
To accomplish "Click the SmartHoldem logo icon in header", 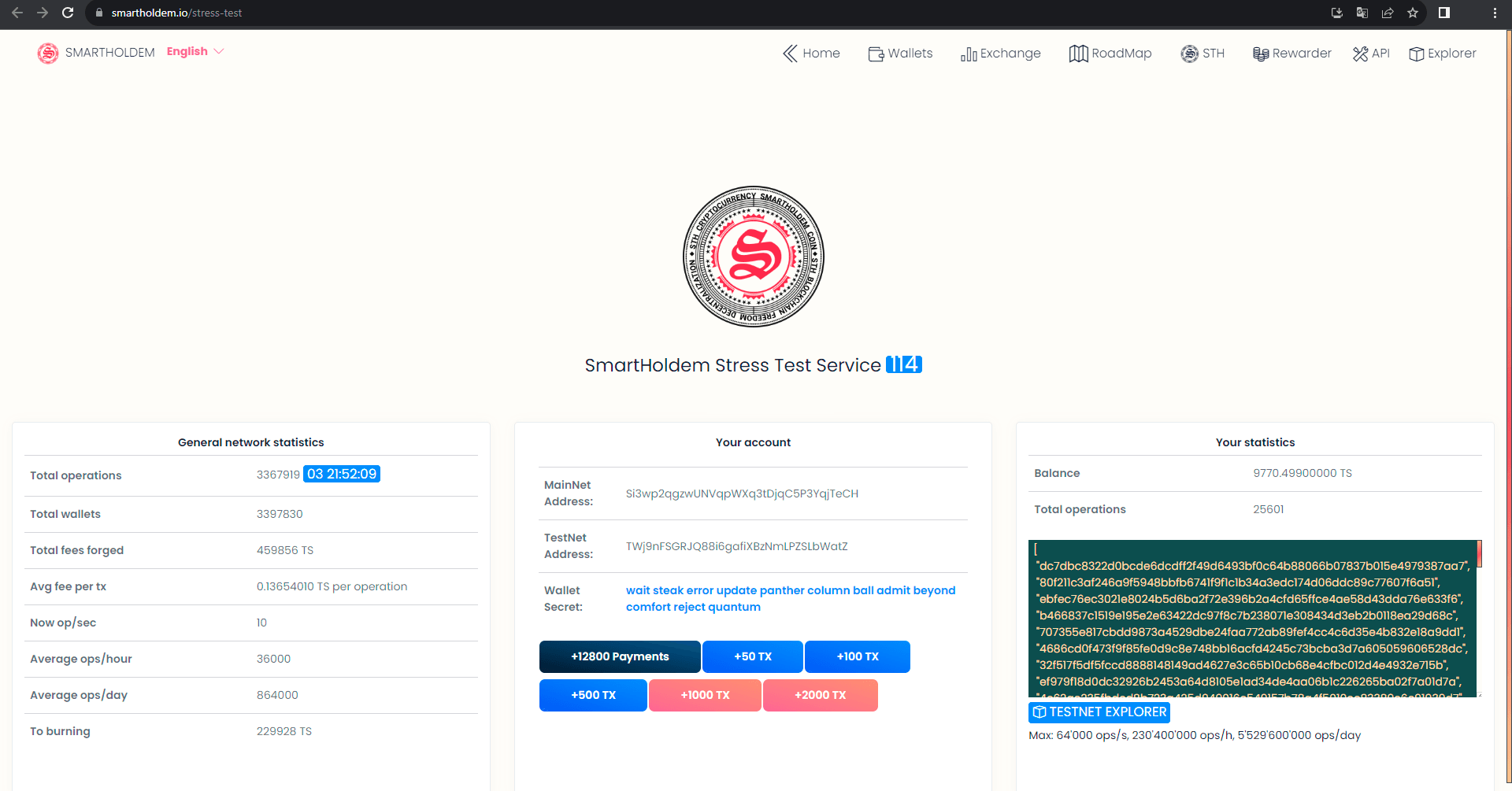I will coord(48,53).
